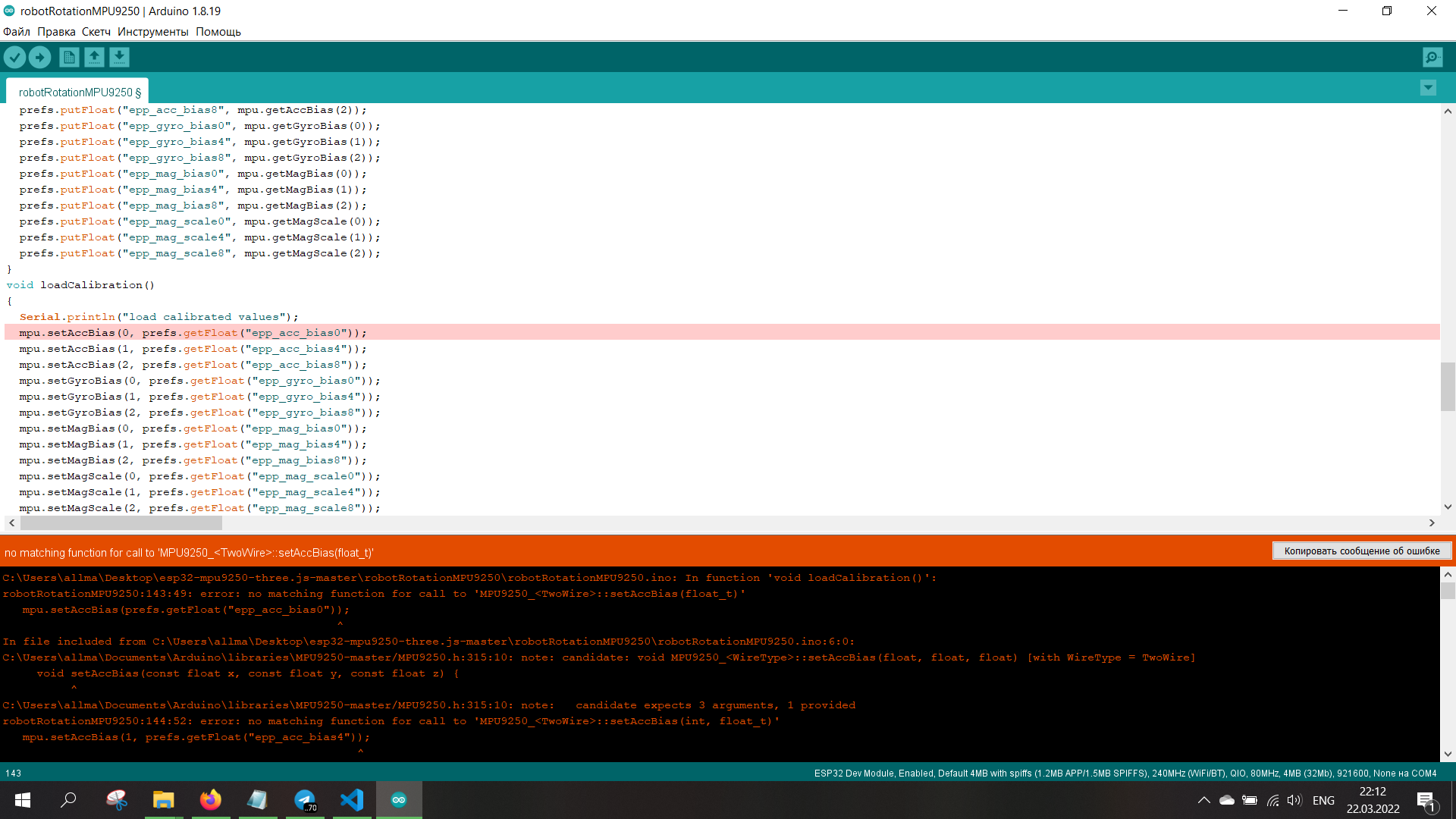
Task: Click the Verify sketch checkmark icon
Action: click(x=14, y=57)
